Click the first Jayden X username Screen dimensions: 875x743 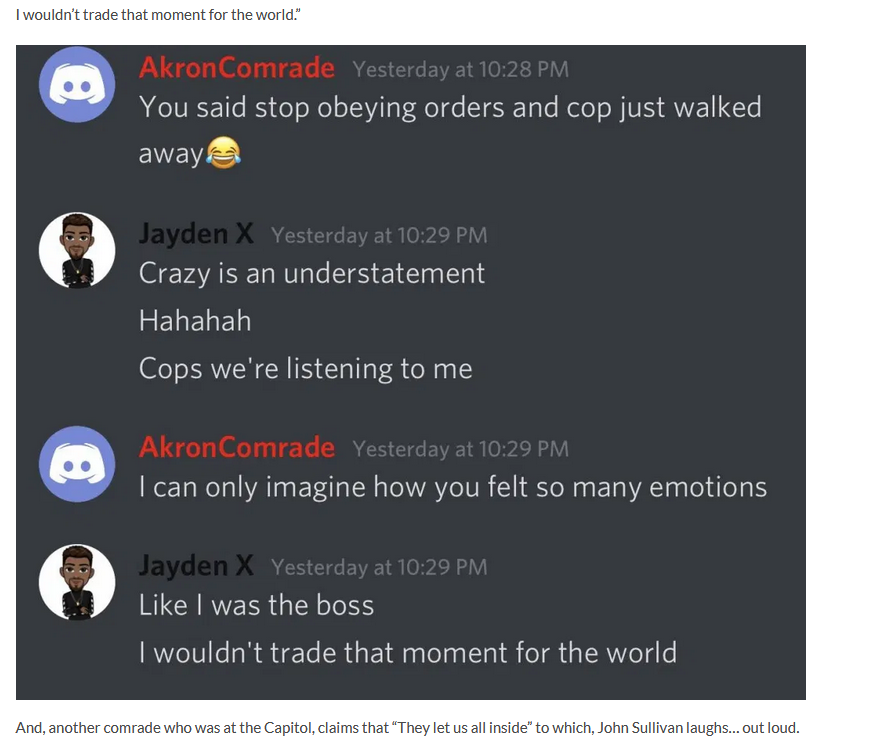pos(196,233)
